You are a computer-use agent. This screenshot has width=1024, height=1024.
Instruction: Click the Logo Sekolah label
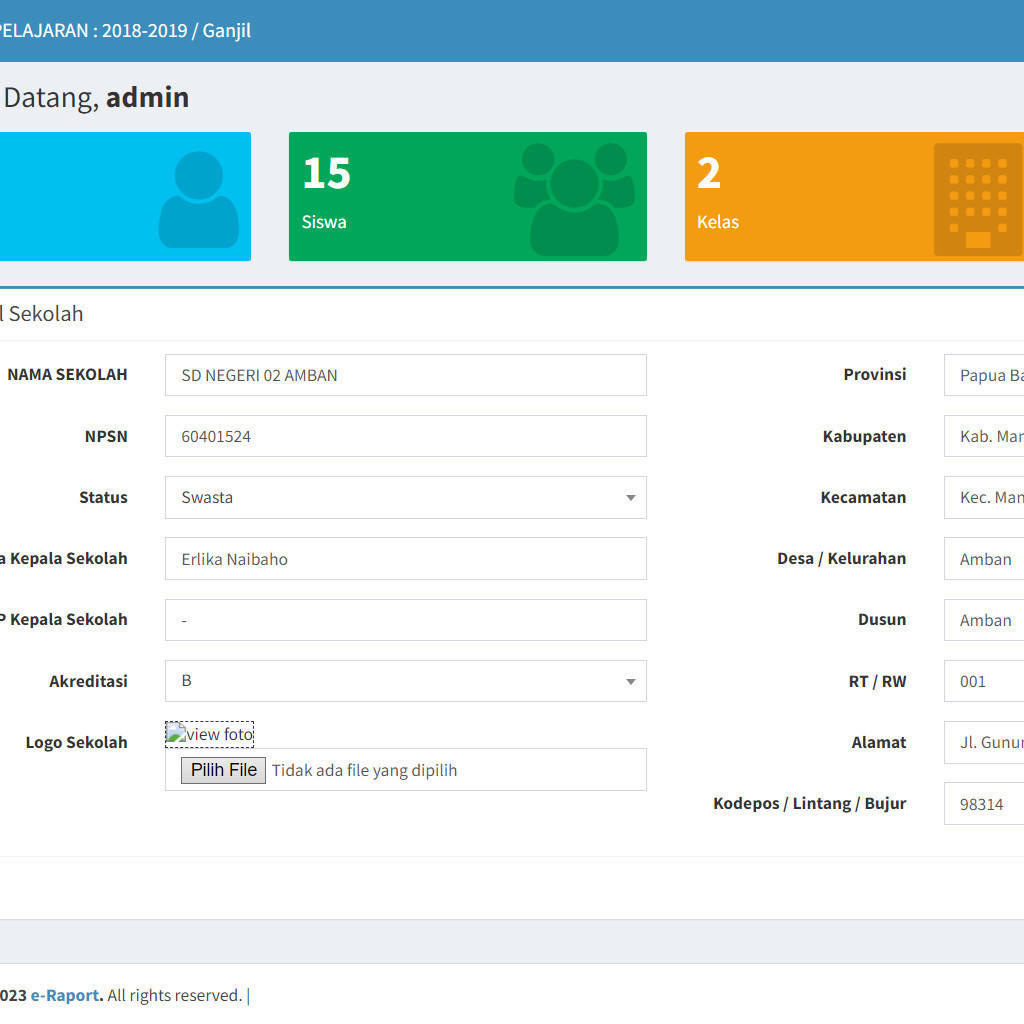pos(76,743)
